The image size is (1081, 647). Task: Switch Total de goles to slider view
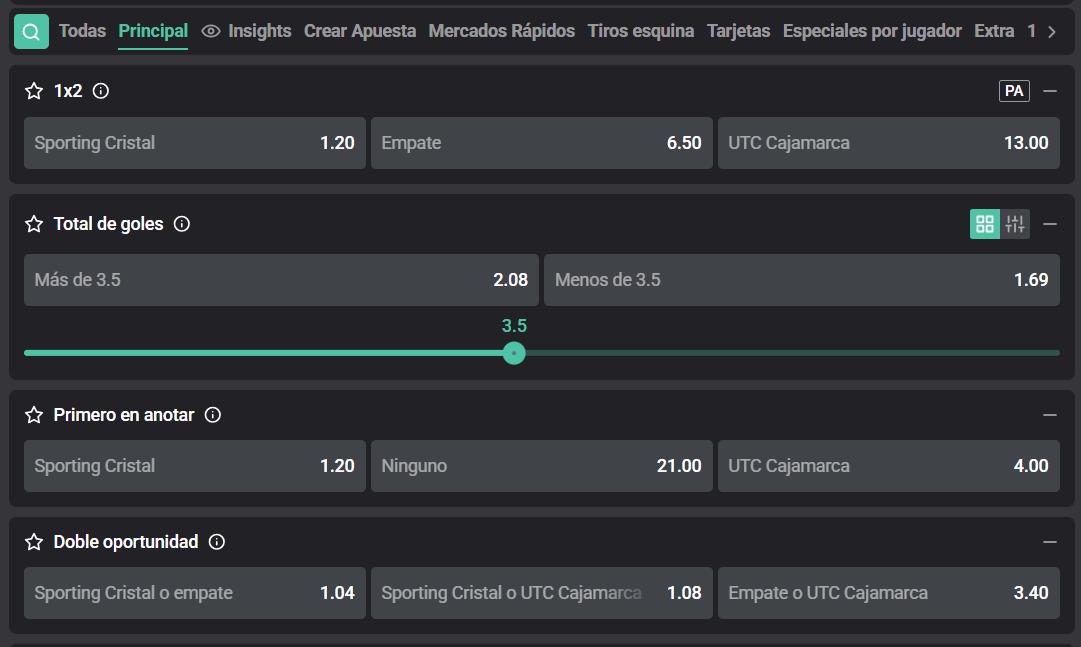tap(1015, 224)
